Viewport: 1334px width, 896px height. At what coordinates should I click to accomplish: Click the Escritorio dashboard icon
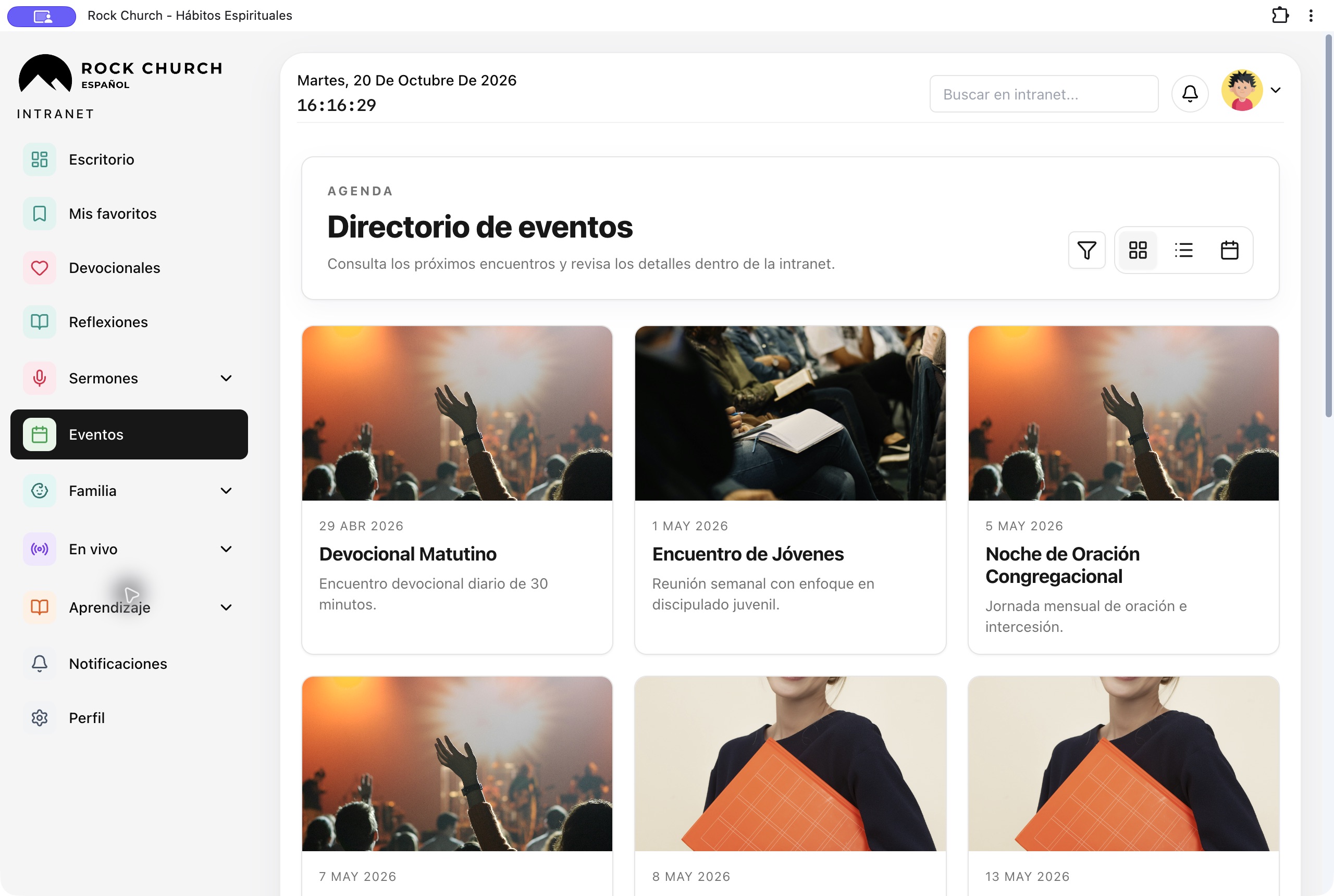(40, 159)
